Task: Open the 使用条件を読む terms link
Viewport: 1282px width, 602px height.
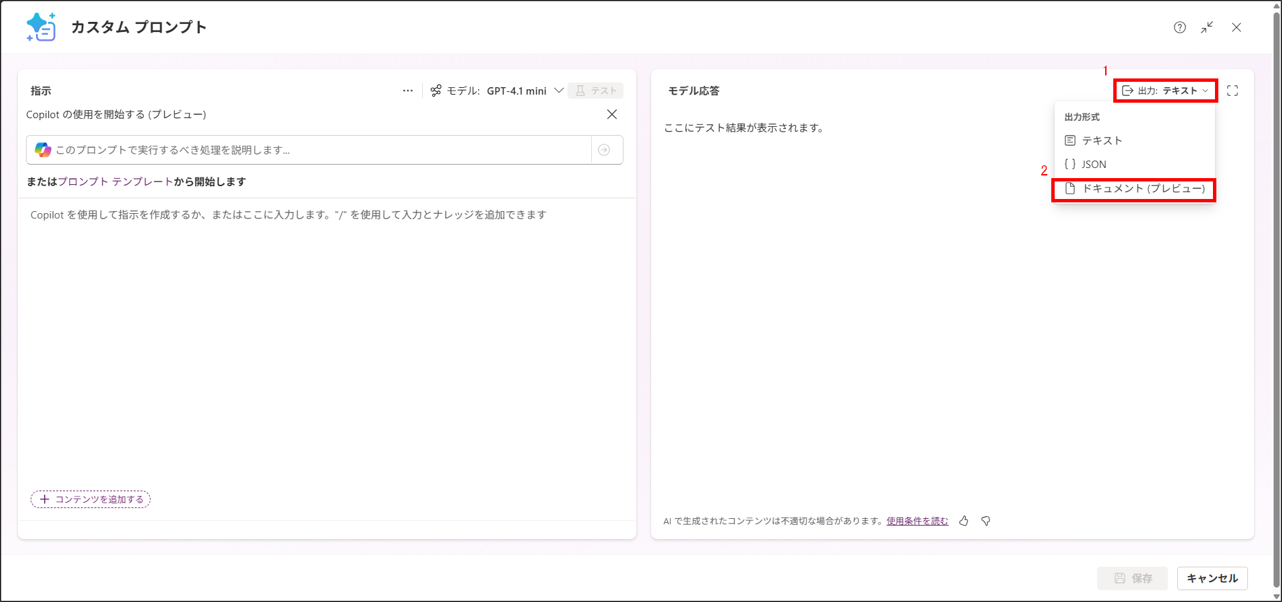Action: click(x=917, y=521)
